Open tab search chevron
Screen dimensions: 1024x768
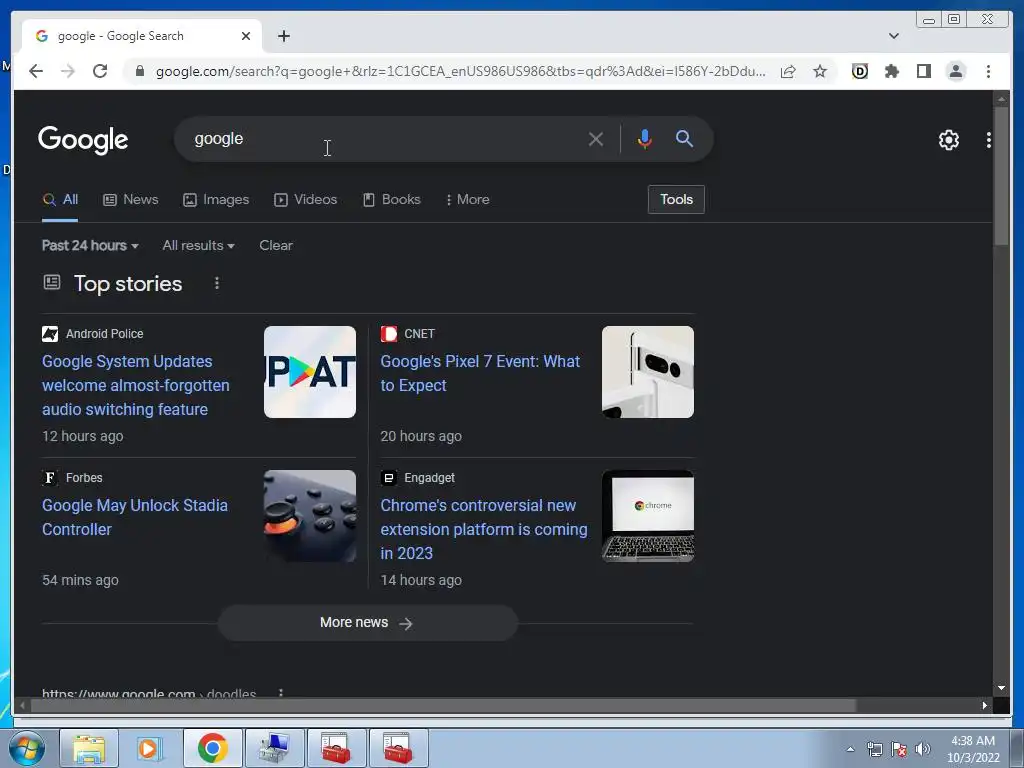(893, 36)
